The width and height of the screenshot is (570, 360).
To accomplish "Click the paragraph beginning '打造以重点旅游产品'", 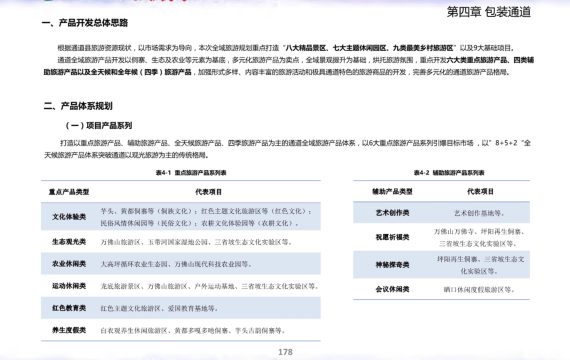I will 287,149.
